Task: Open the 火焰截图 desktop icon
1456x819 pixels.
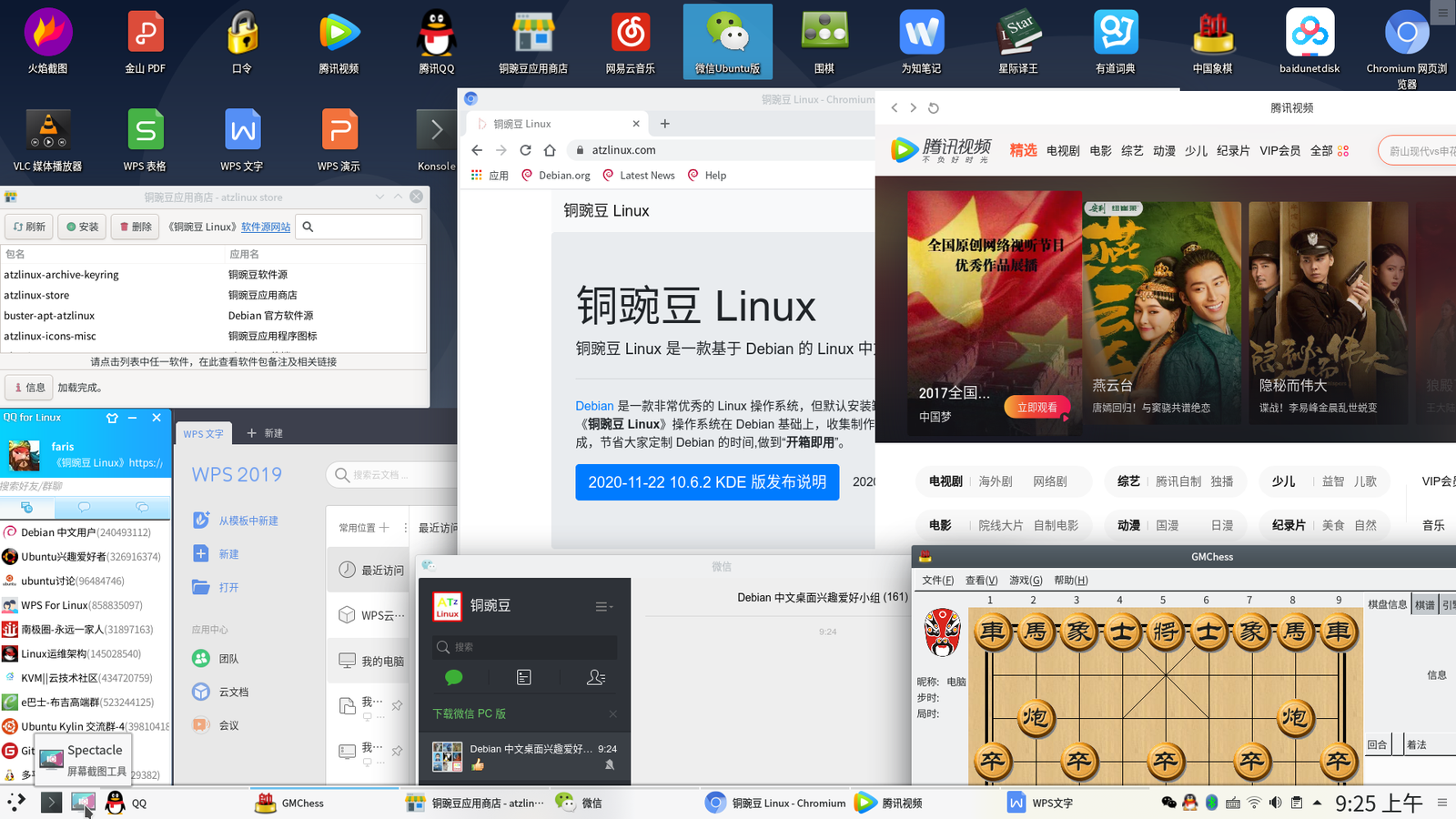Action: point(47,41)
